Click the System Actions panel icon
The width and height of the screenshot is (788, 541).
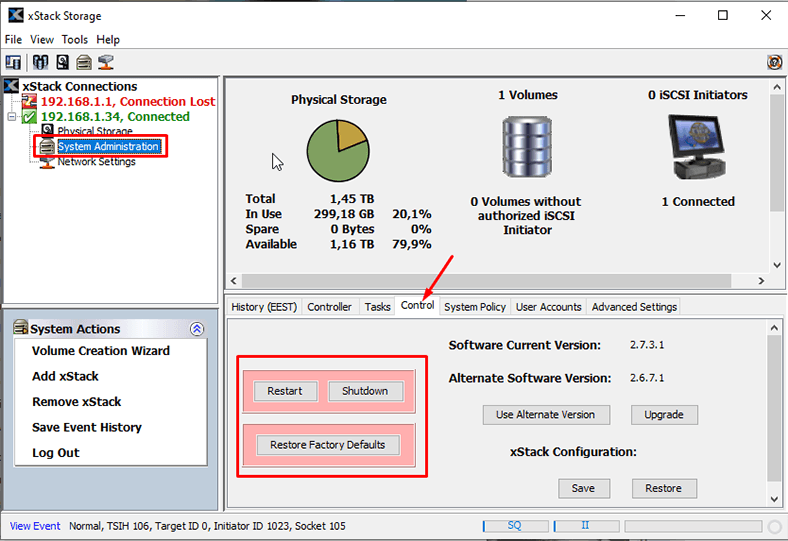click(21, 328)
